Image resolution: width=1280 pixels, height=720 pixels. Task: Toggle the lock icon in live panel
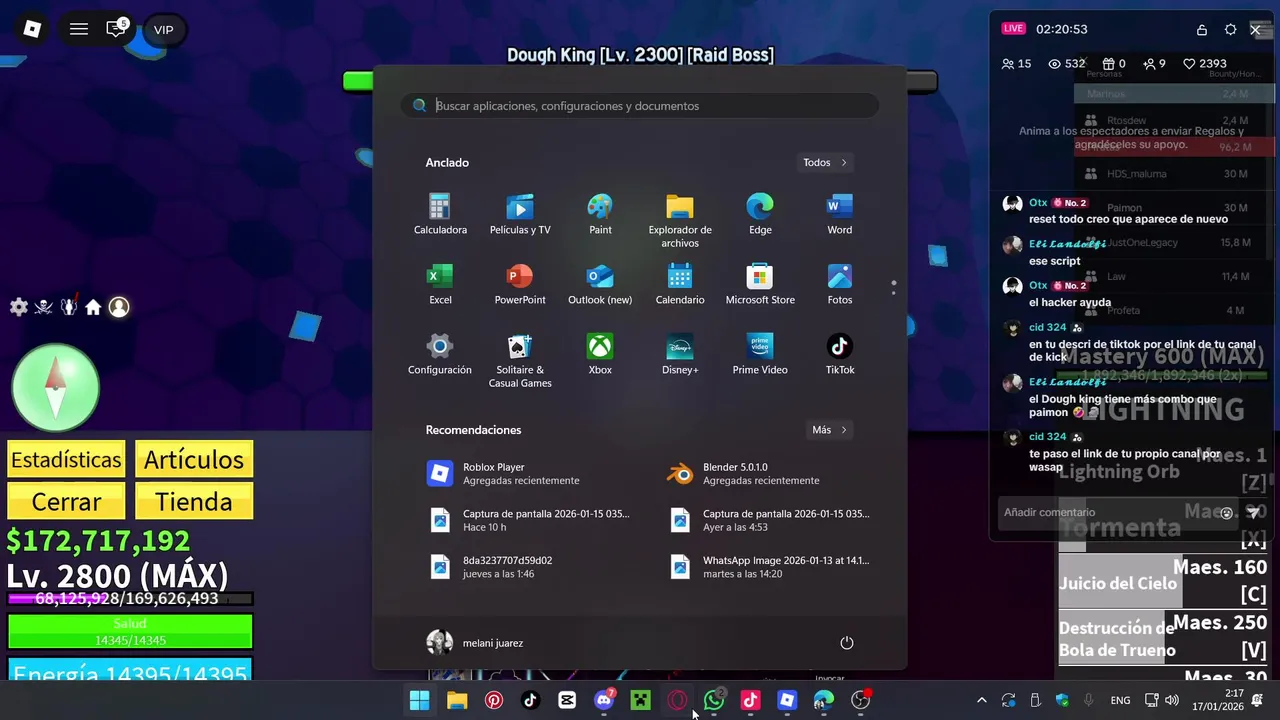click(x=1202, y=30)
